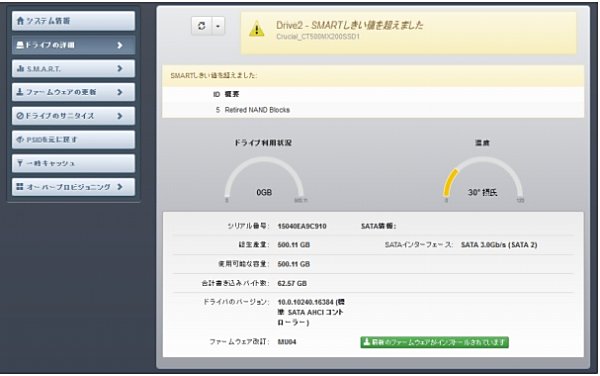Click the SATA 3.0Gb/s (SATA 2) value
This screenshot has width=600, height=376.
[499, 245]
